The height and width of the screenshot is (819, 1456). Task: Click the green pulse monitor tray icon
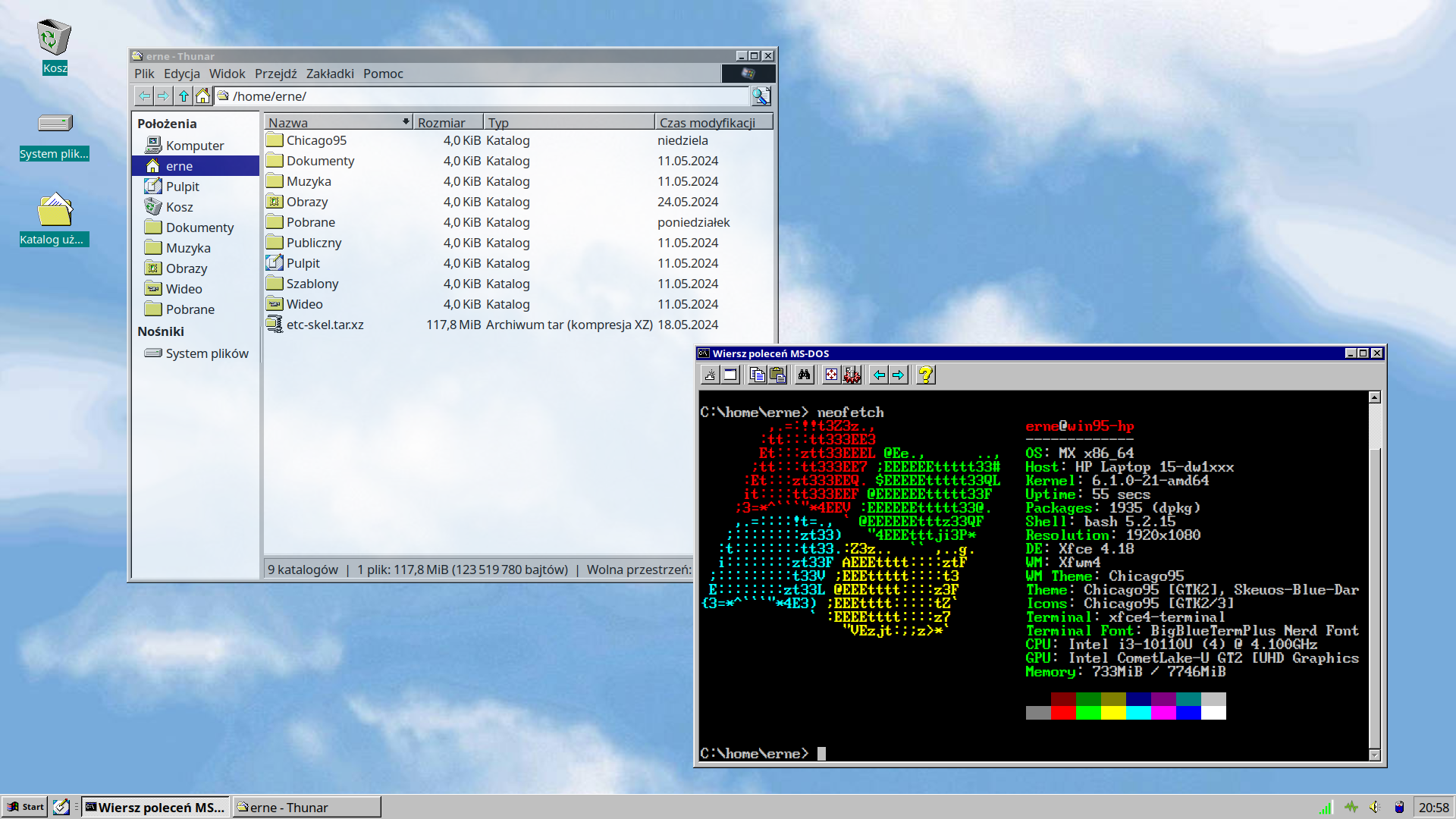pyautogui.click(x=1351, y=808)
